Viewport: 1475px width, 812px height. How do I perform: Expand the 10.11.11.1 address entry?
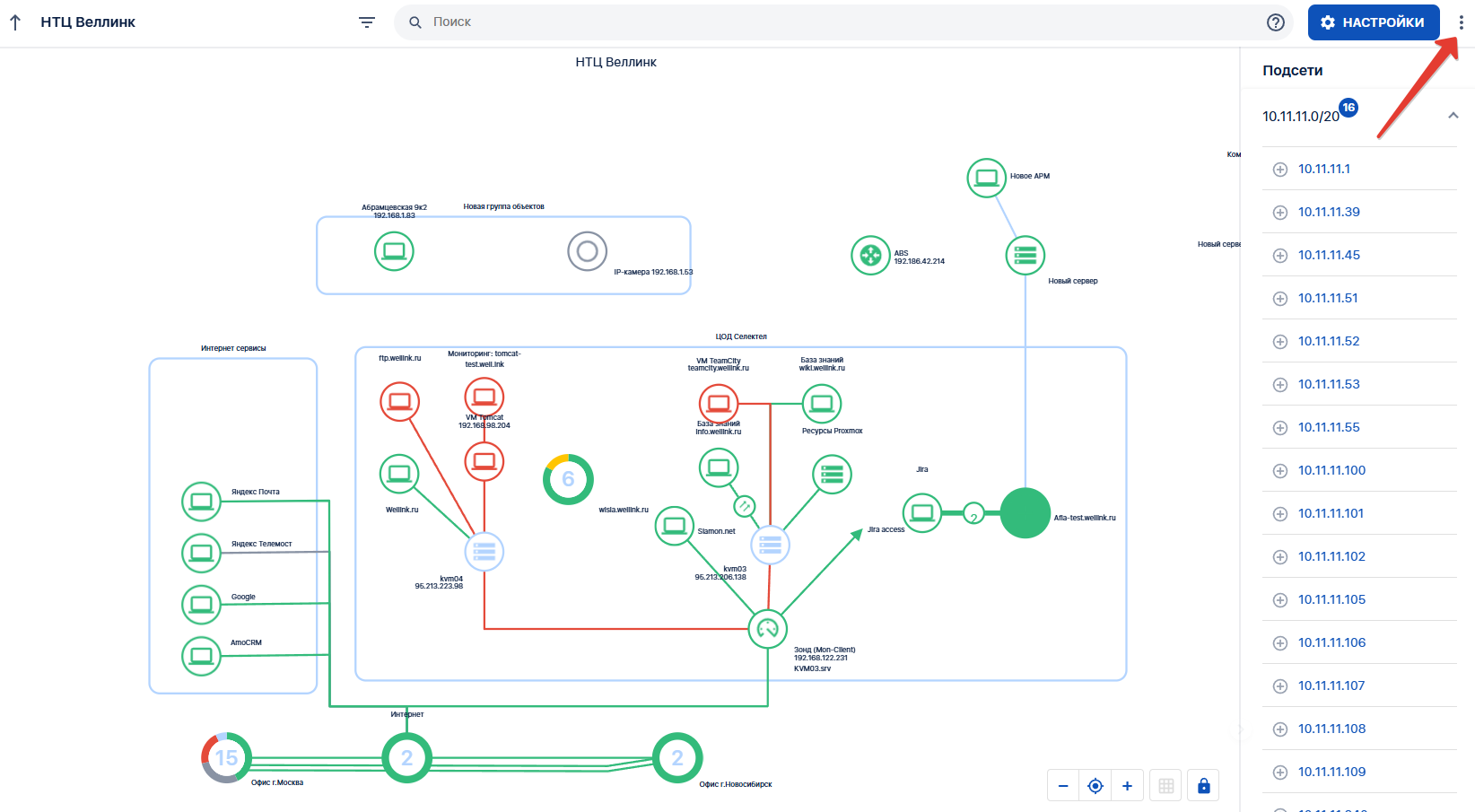click(1280, 170)
